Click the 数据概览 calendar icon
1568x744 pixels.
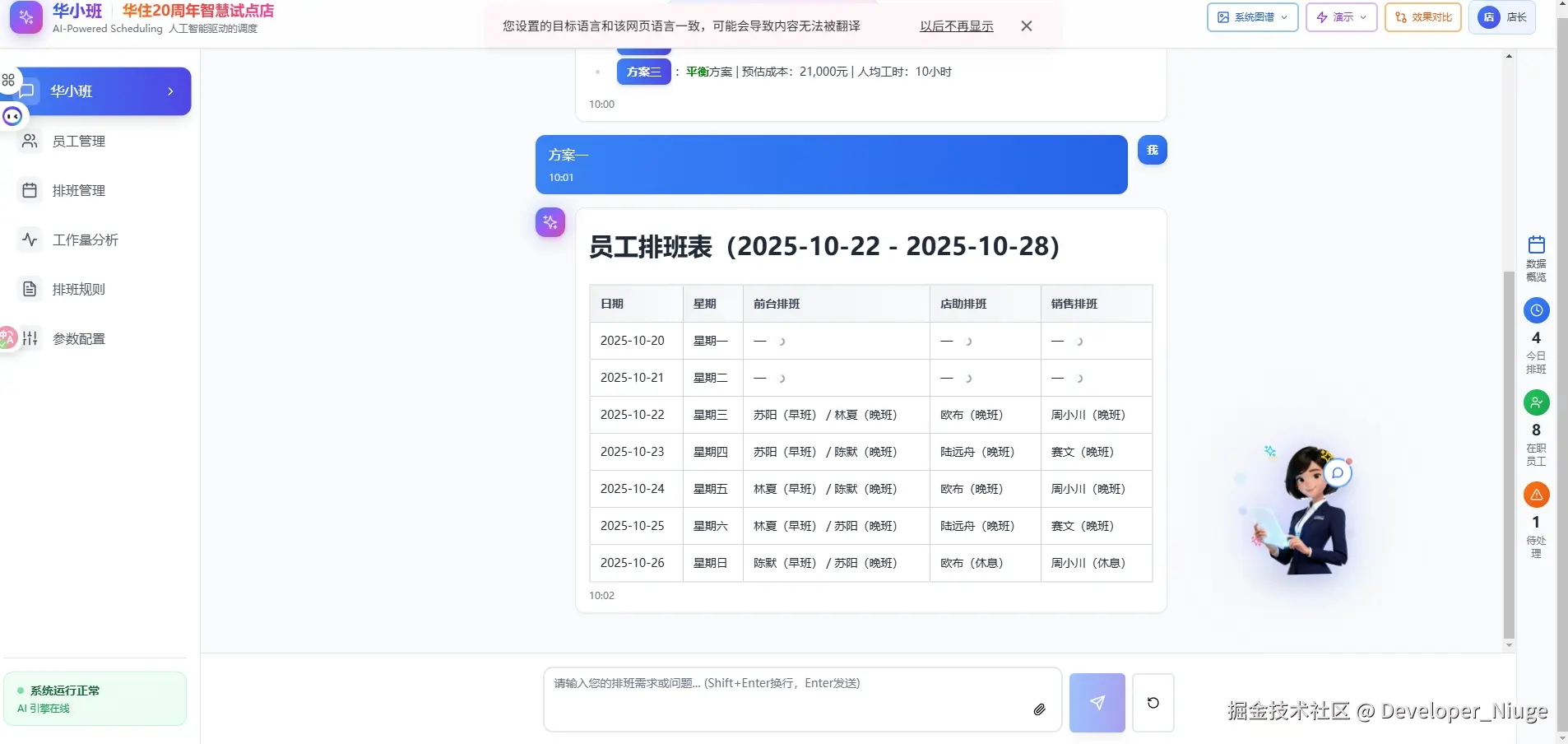pyautogui.click(x=1537, y=244)
